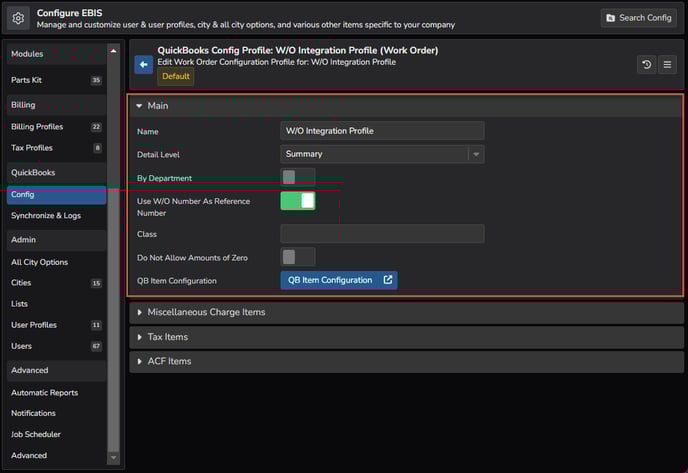688x473 pixels.
Task: Click the sidebar scrollbar down arrow
Action: click(x=113, y=458)
